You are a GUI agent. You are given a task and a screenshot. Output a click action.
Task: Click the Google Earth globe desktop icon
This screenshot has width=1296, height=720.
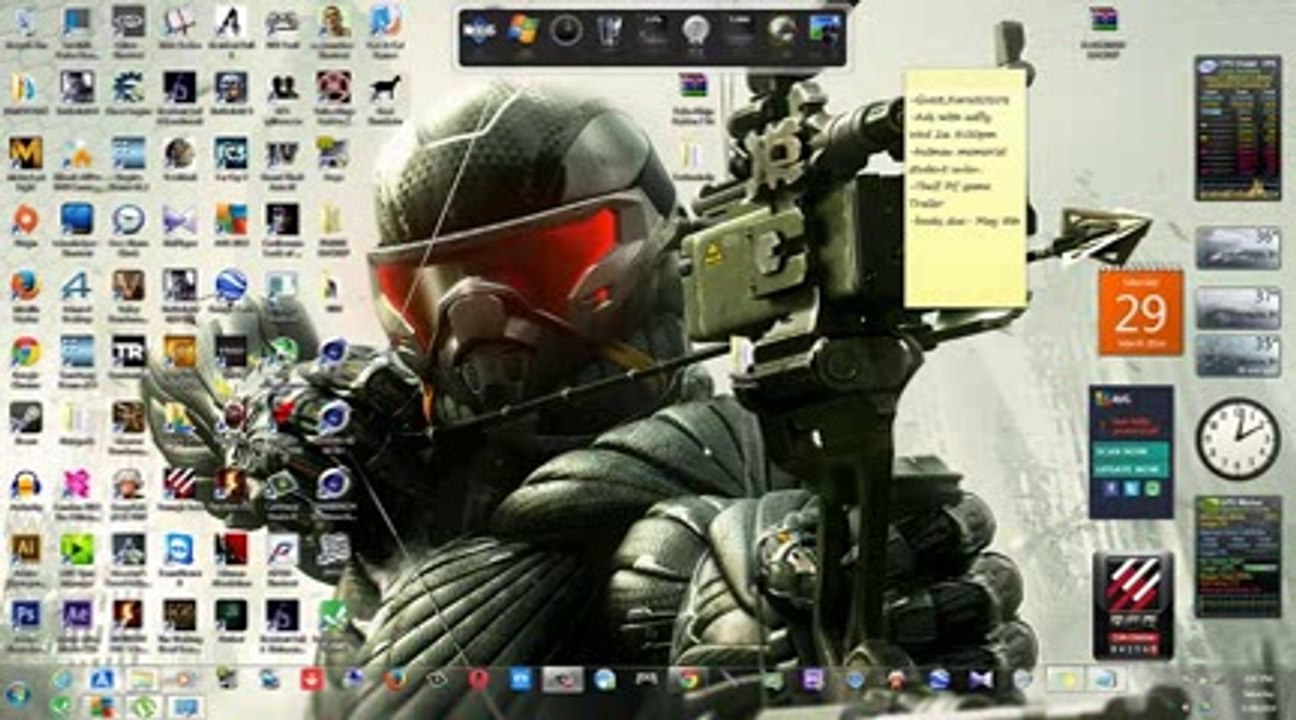(231, 285)
